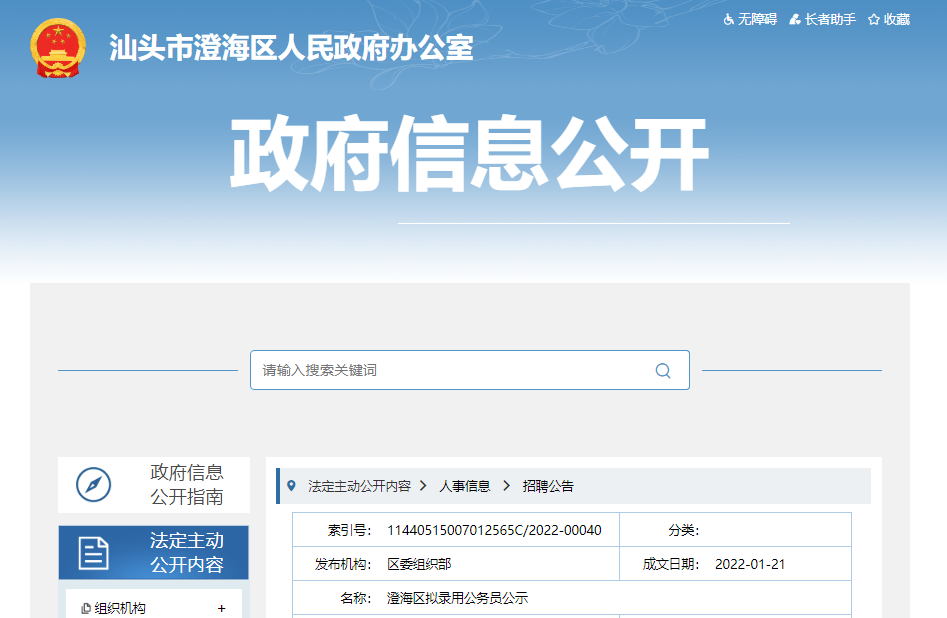Open 招聘公告 breadcrumb link
Viewport: 947px width, 618px height.
tap(548, 486)
